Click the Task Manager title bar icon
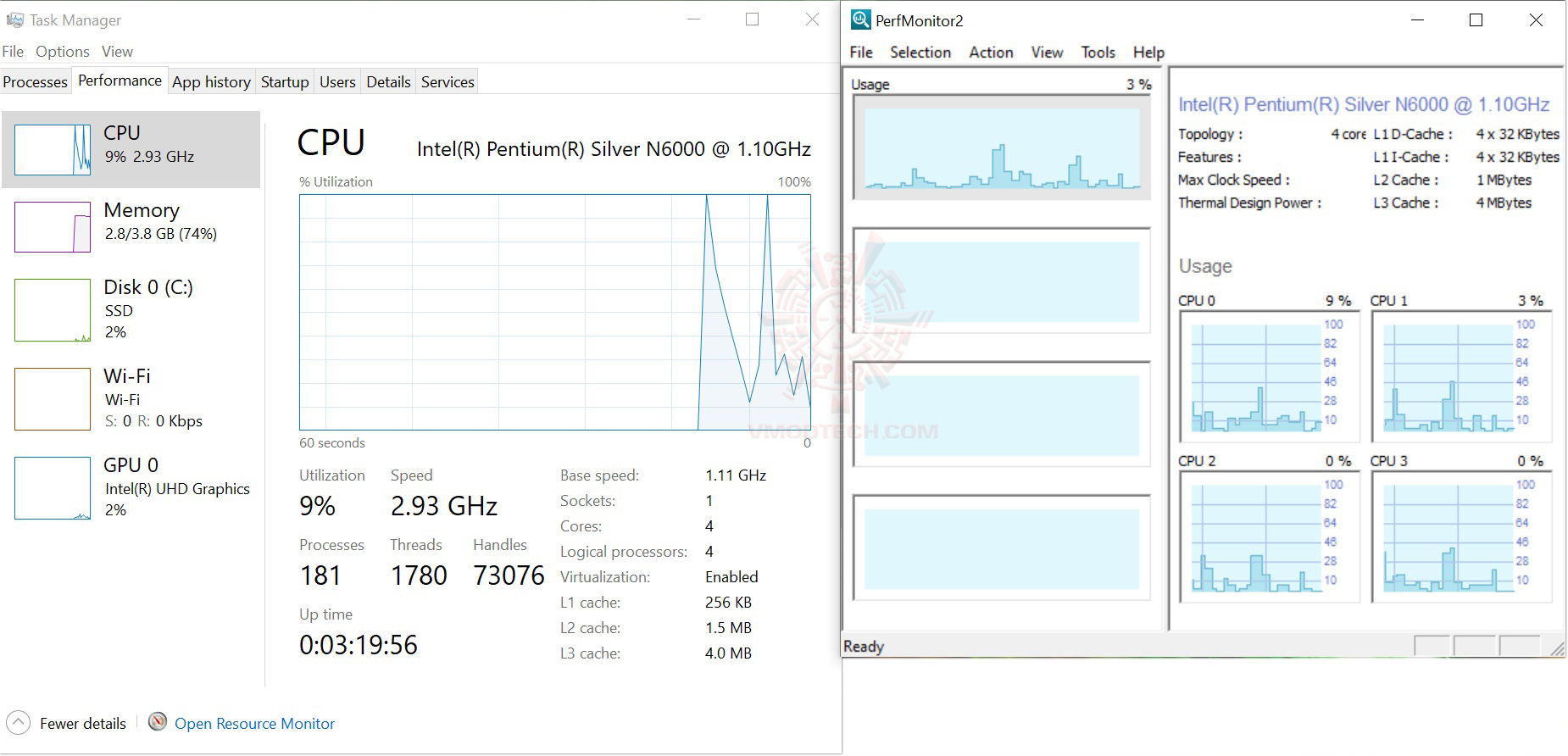 point(14,19)
